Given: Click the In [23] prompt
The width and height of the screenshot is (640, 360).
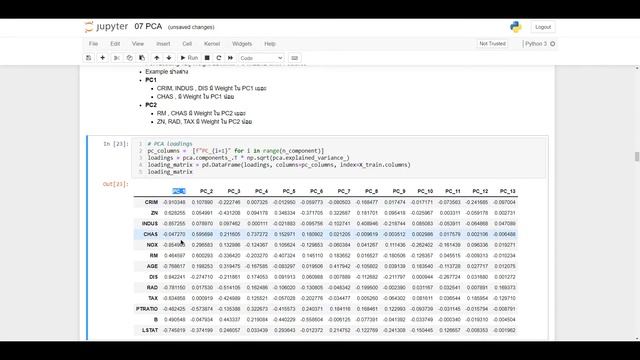Looking at the screenshot, I should [x=116, y=144].
